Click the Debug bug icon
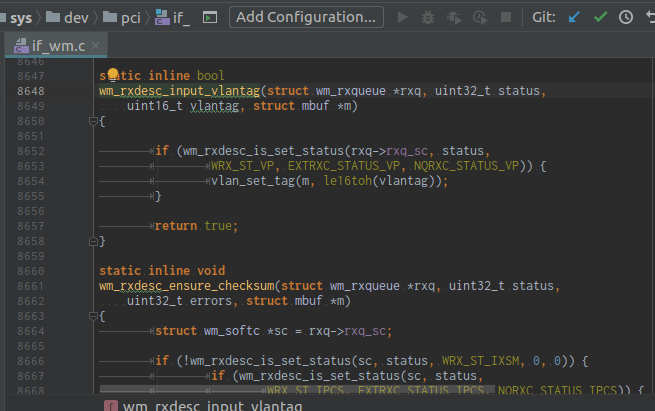This screenshot has width=655, height=411. [x=428, y=18]
